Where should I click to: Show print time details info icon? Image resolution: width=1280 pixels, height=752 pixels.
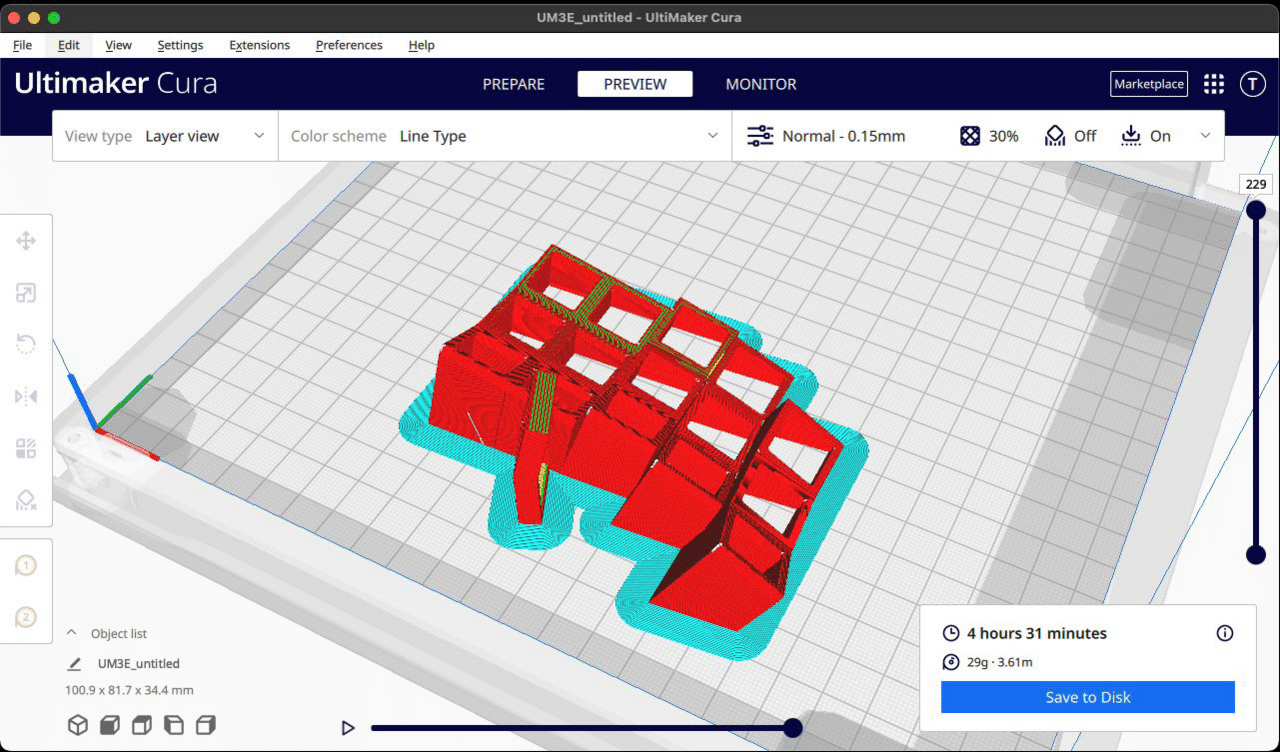click(1225, 633)
